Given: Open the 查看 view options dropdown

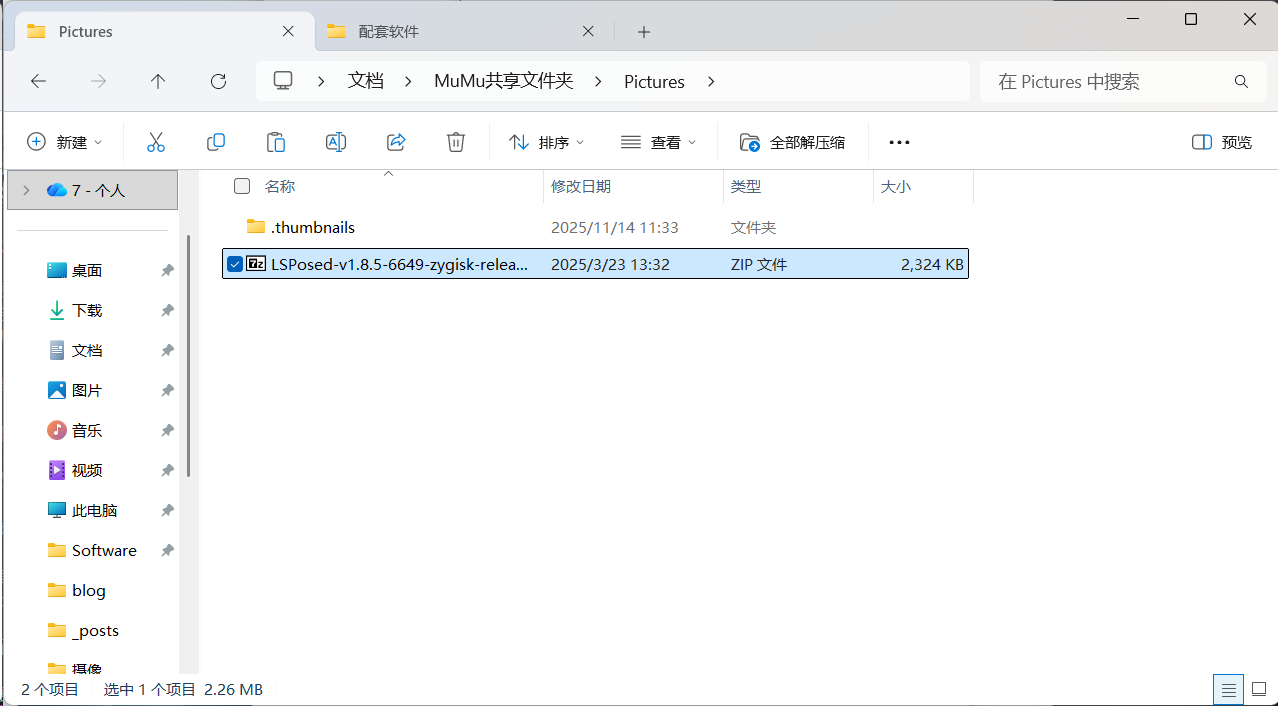Looking at the screenshot, I should pyautogui.click(x=658, y=141).
